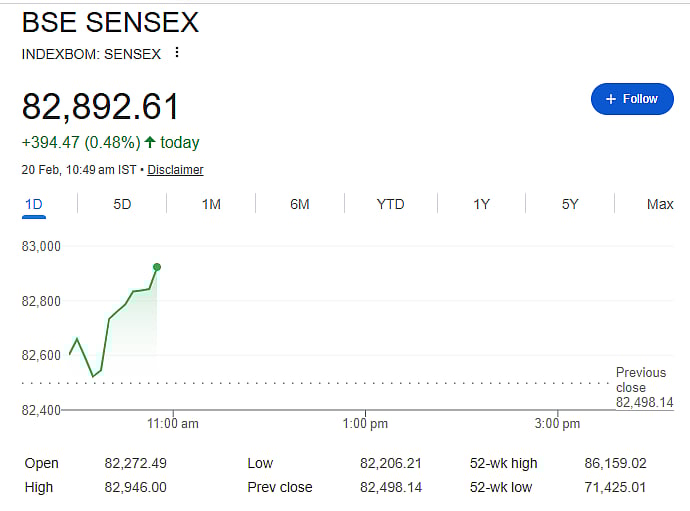Click the Previous close label on chart
The height and width of the screenshot is (511, 690).
(x=640, y=380)
